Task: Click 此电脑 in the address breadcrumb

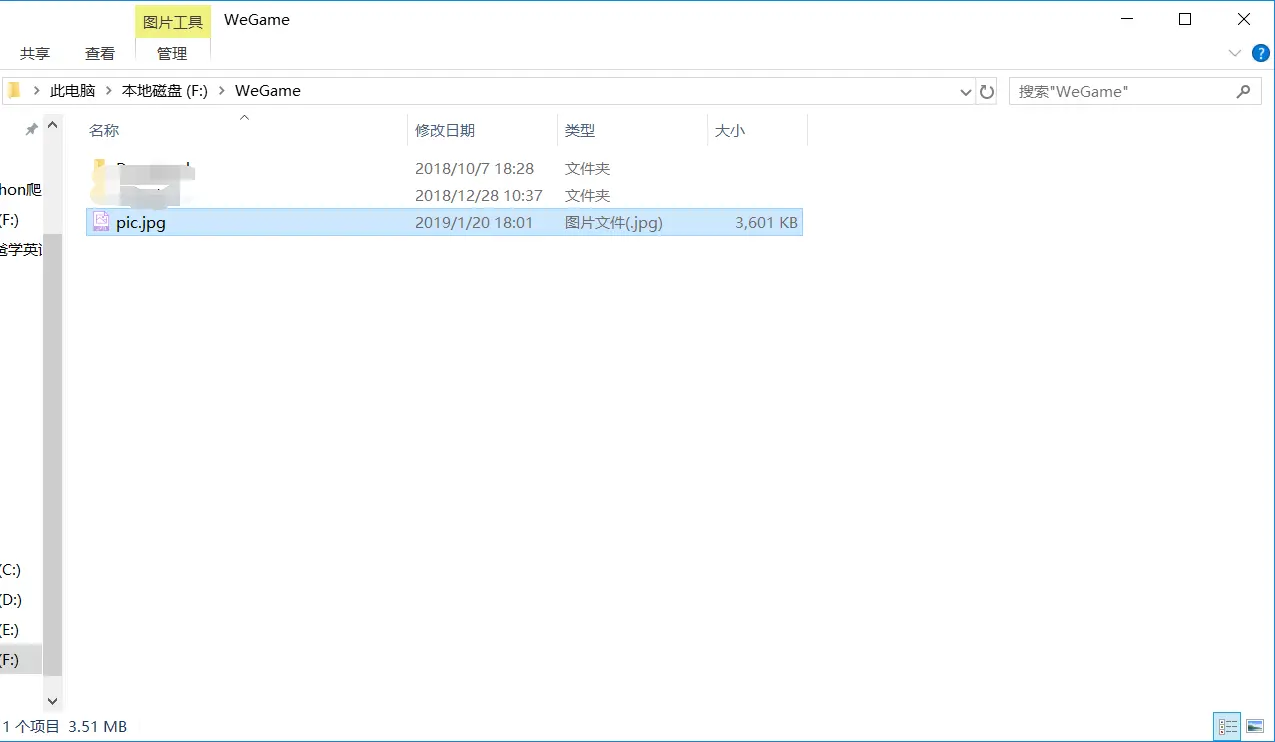Action: [x=72, y=91]
